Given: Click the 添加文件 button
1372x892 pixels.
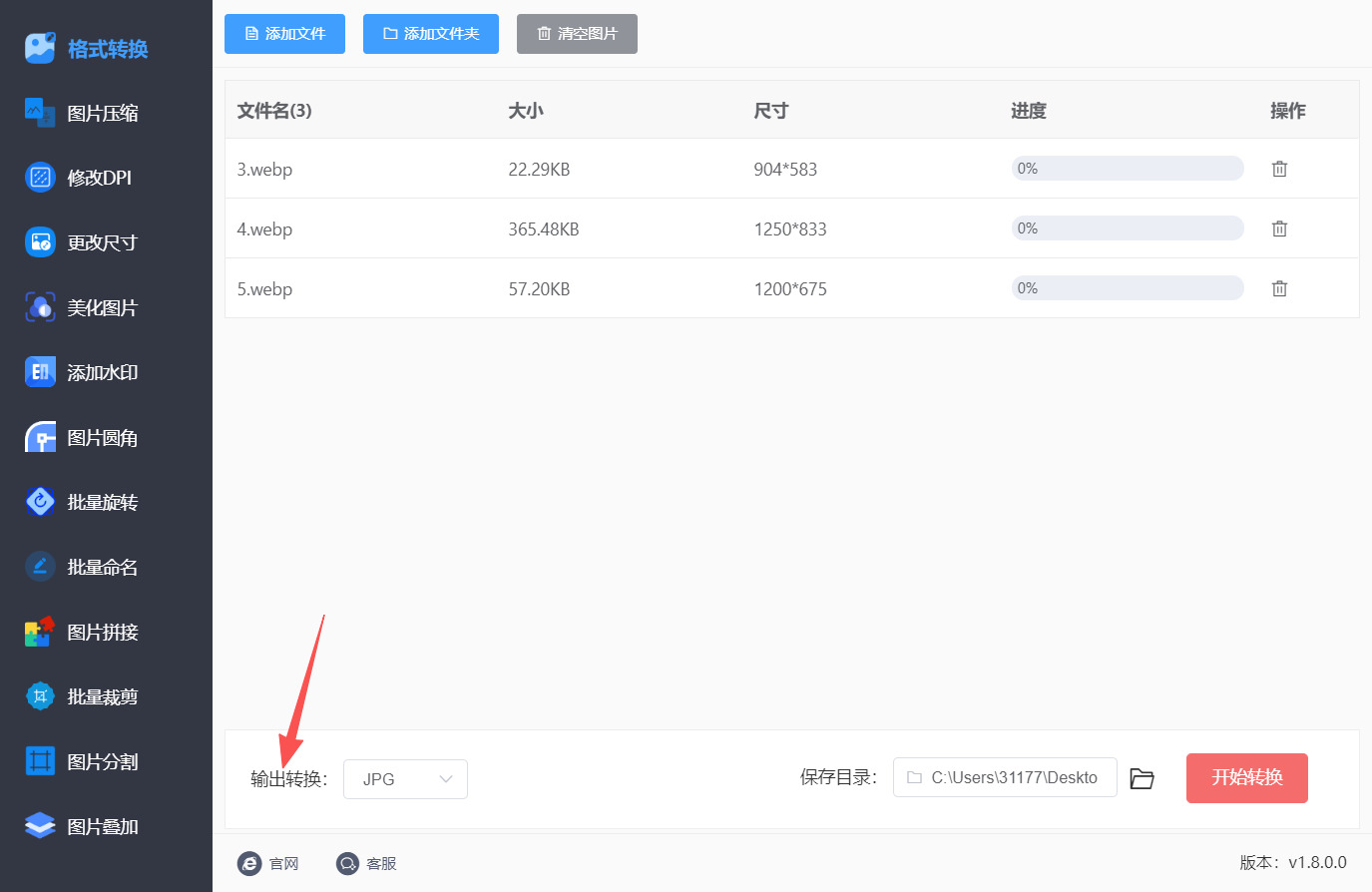Looking at the screenshot, I should pyautogui.click(x=284, y=34).
